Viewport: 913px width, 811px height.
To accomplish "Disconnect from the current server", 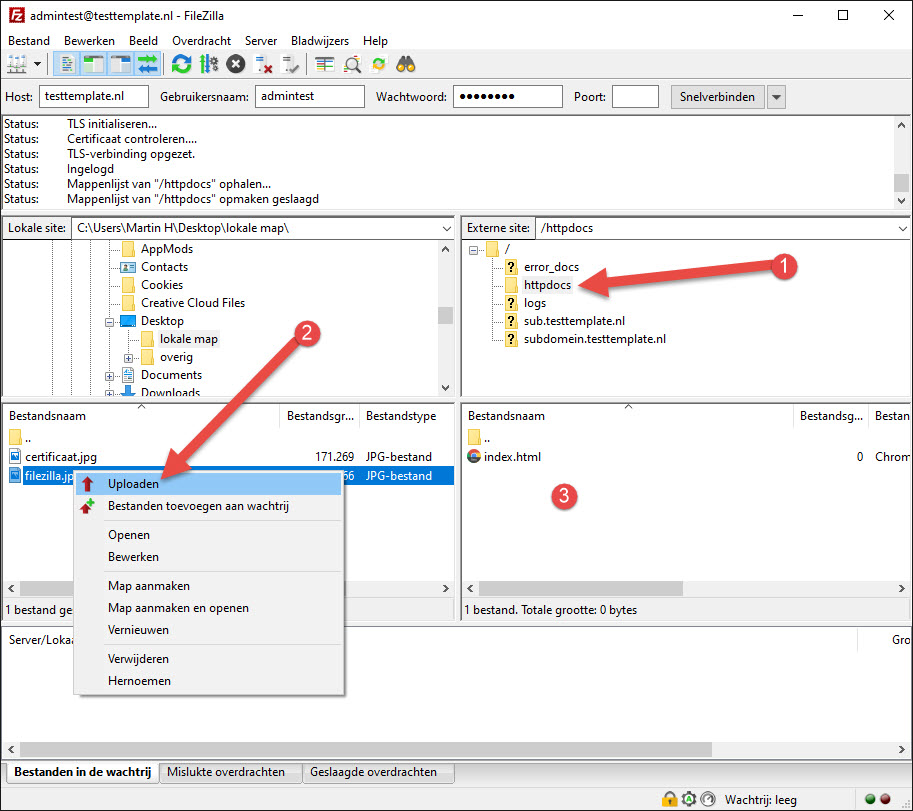I will pos(263,64).
